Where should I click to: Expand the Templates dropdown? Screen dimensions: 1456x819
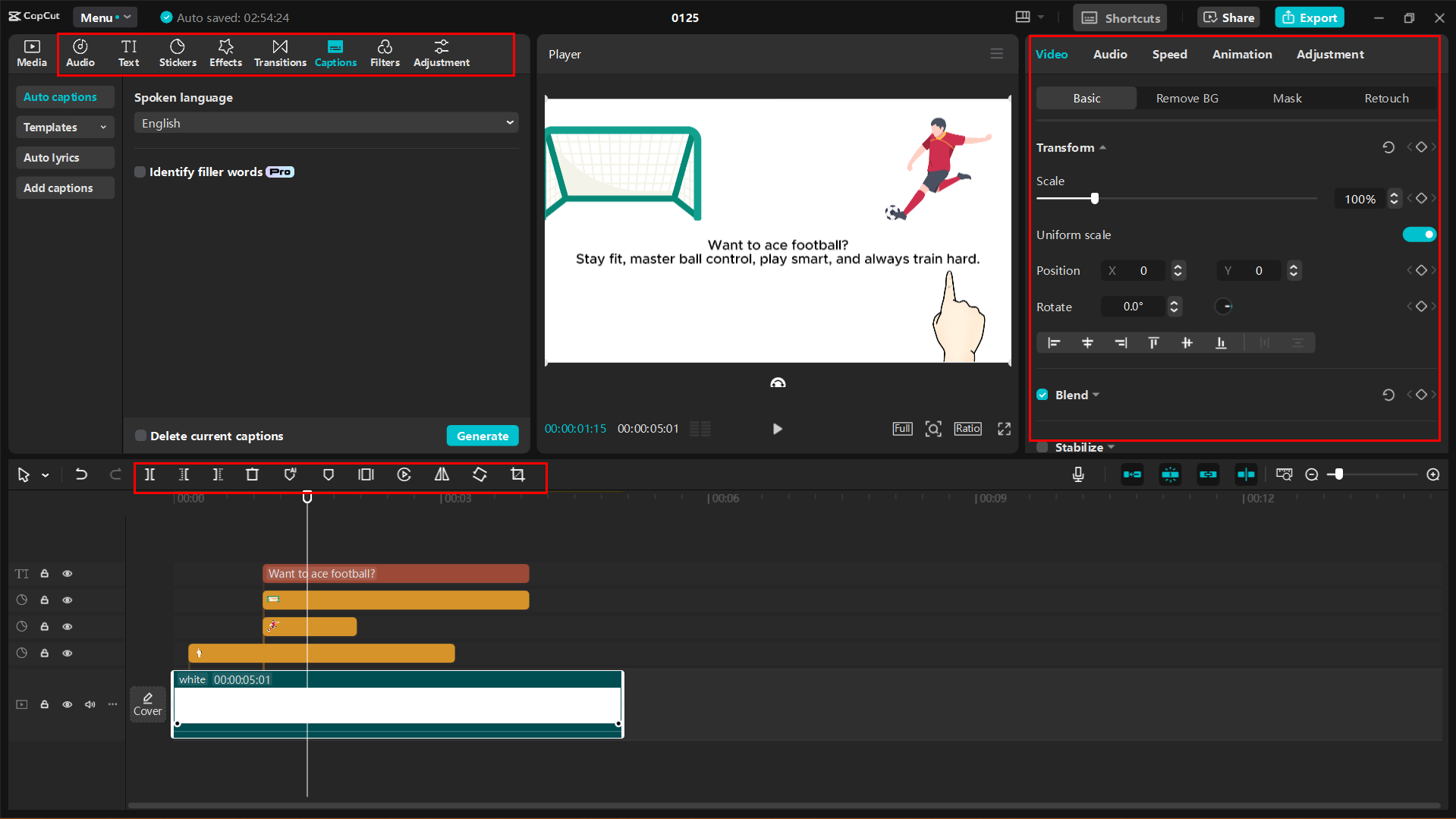(64, 127)
